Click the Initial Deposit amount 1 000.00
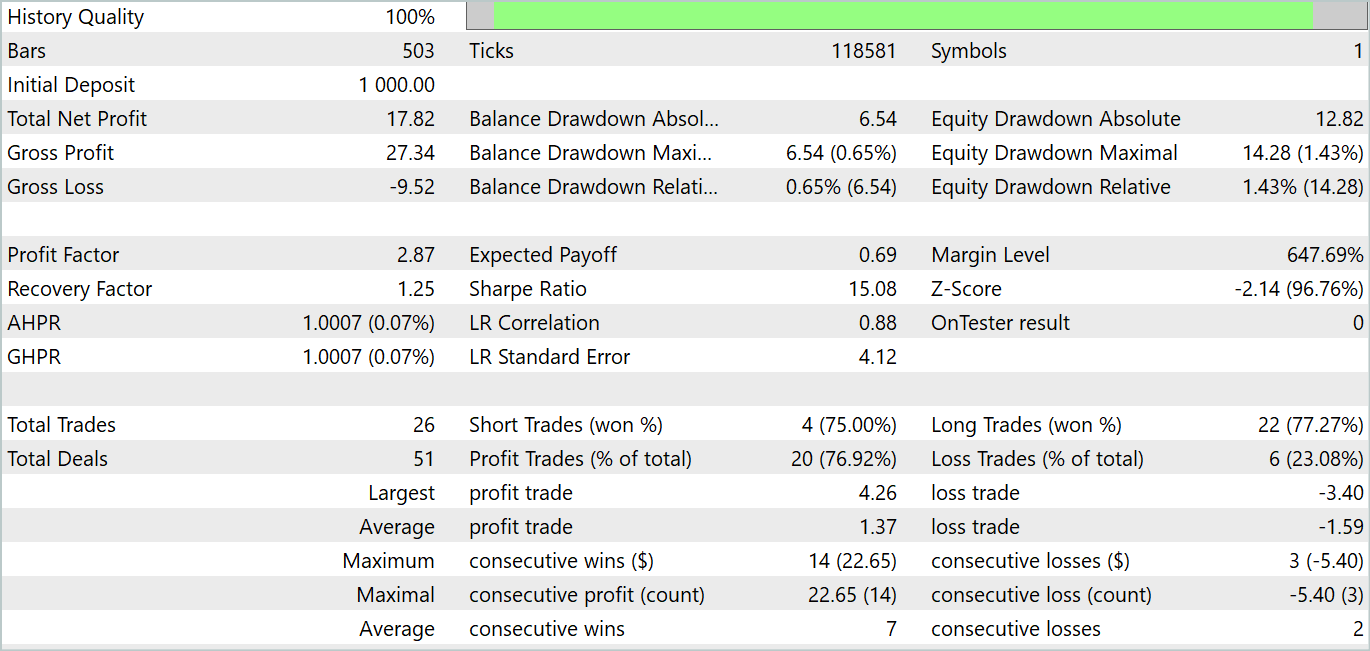Viewport: 1370px width, 651px height. pos(397,85)
